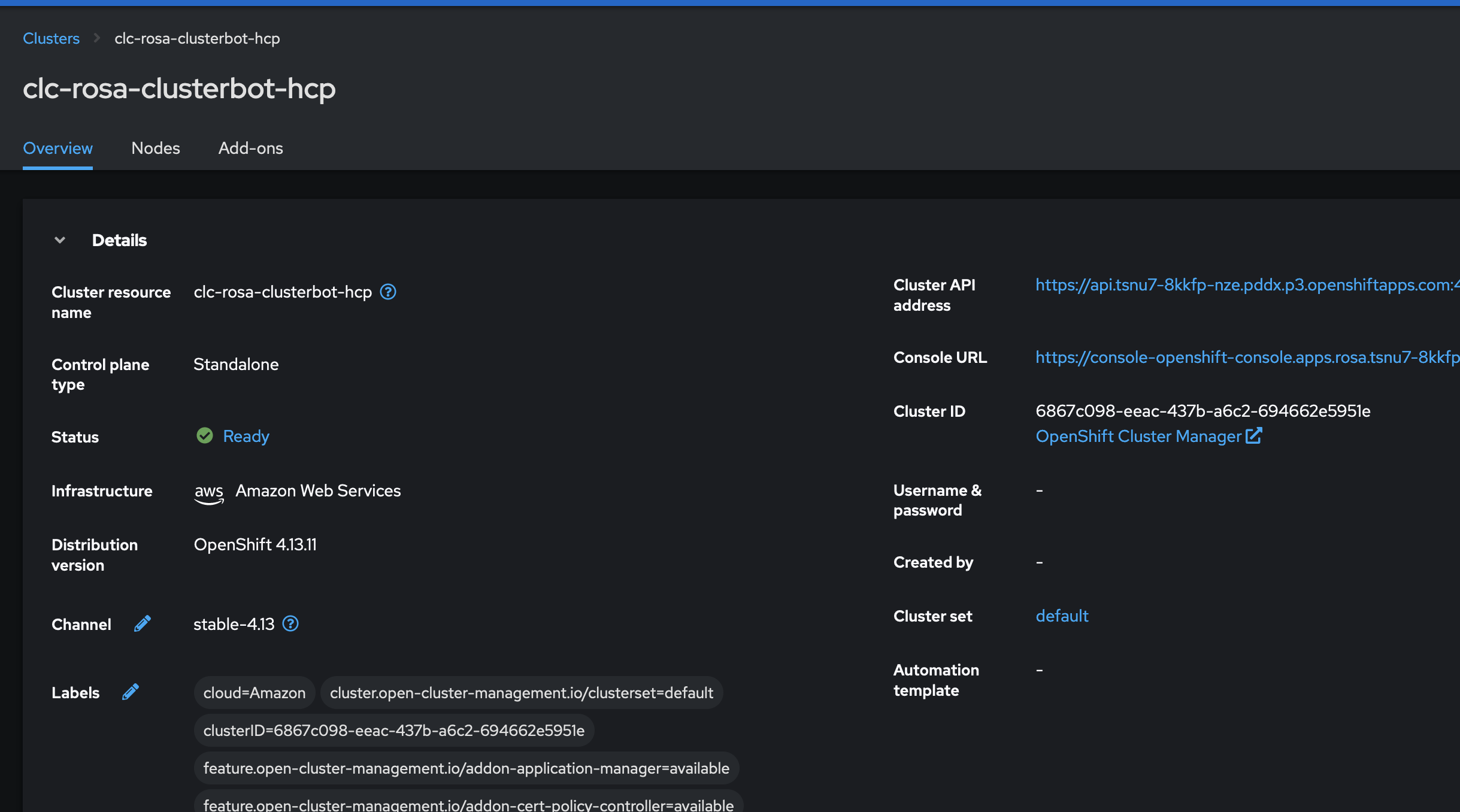This screenshot has height=812, width=1460.
Task: Click the addon-application-manager=available label
Action: click(x=466, y=768)
